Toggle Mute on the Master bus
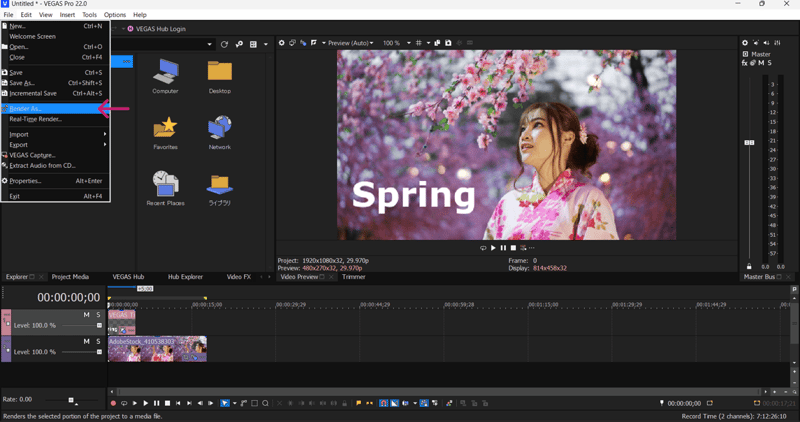Image resolution: width=800 pixels, height=422 pixels. point(761,63)
